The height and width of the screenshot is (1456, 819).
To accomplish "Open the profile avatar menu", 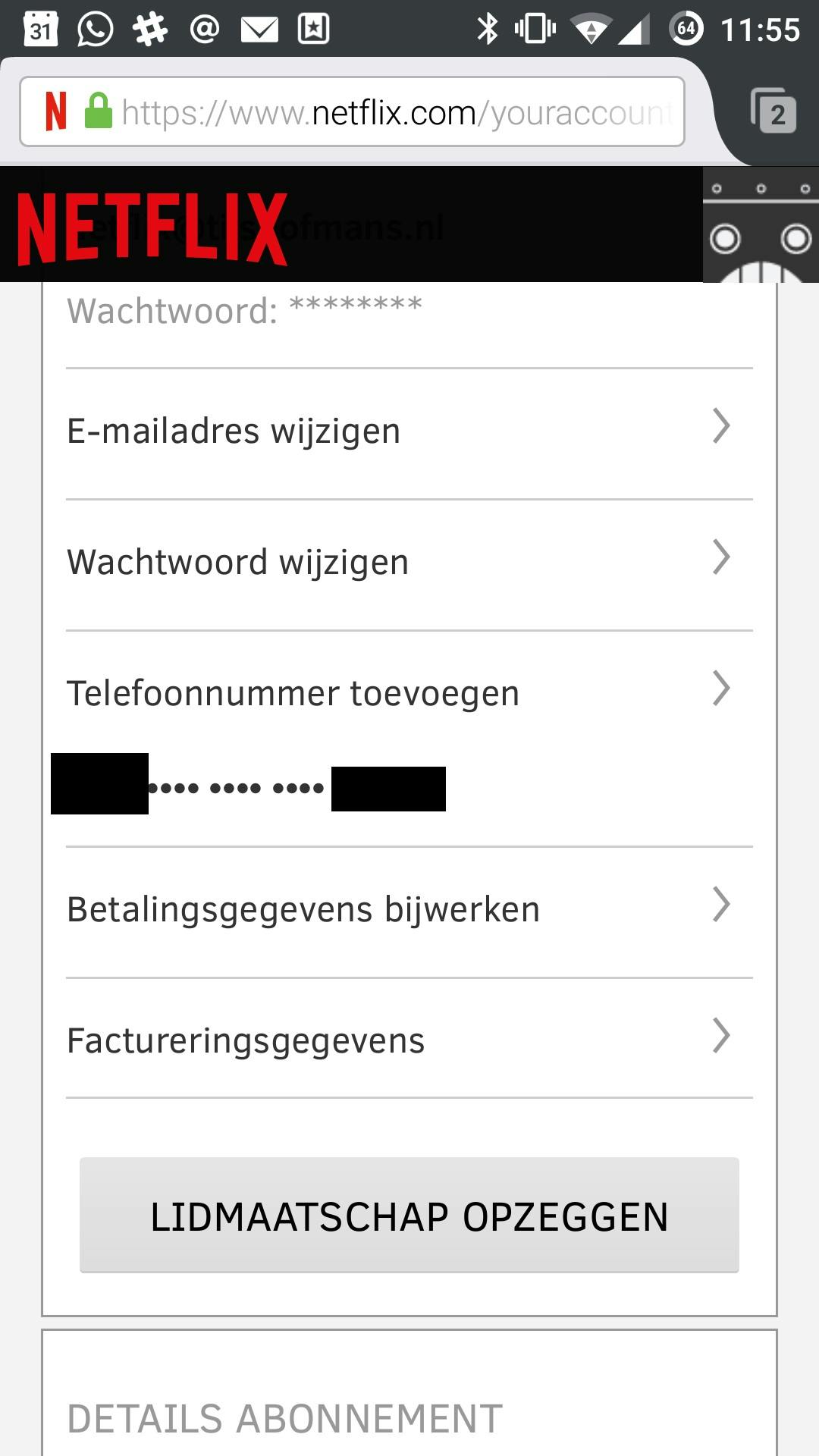I will coord(761,225).
